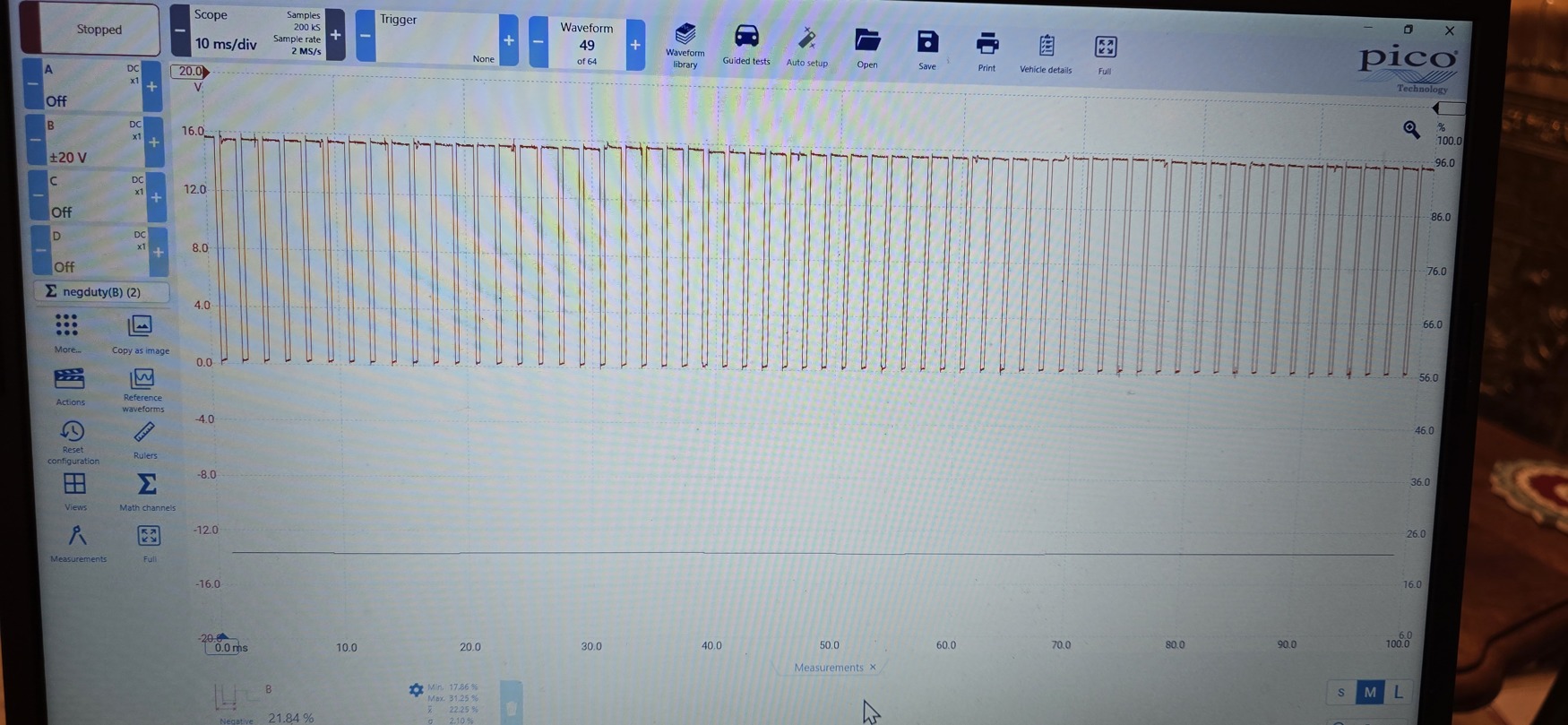Close the Measurements tab
Viewport: 1568px width, 725px height.
pos(873,668)
